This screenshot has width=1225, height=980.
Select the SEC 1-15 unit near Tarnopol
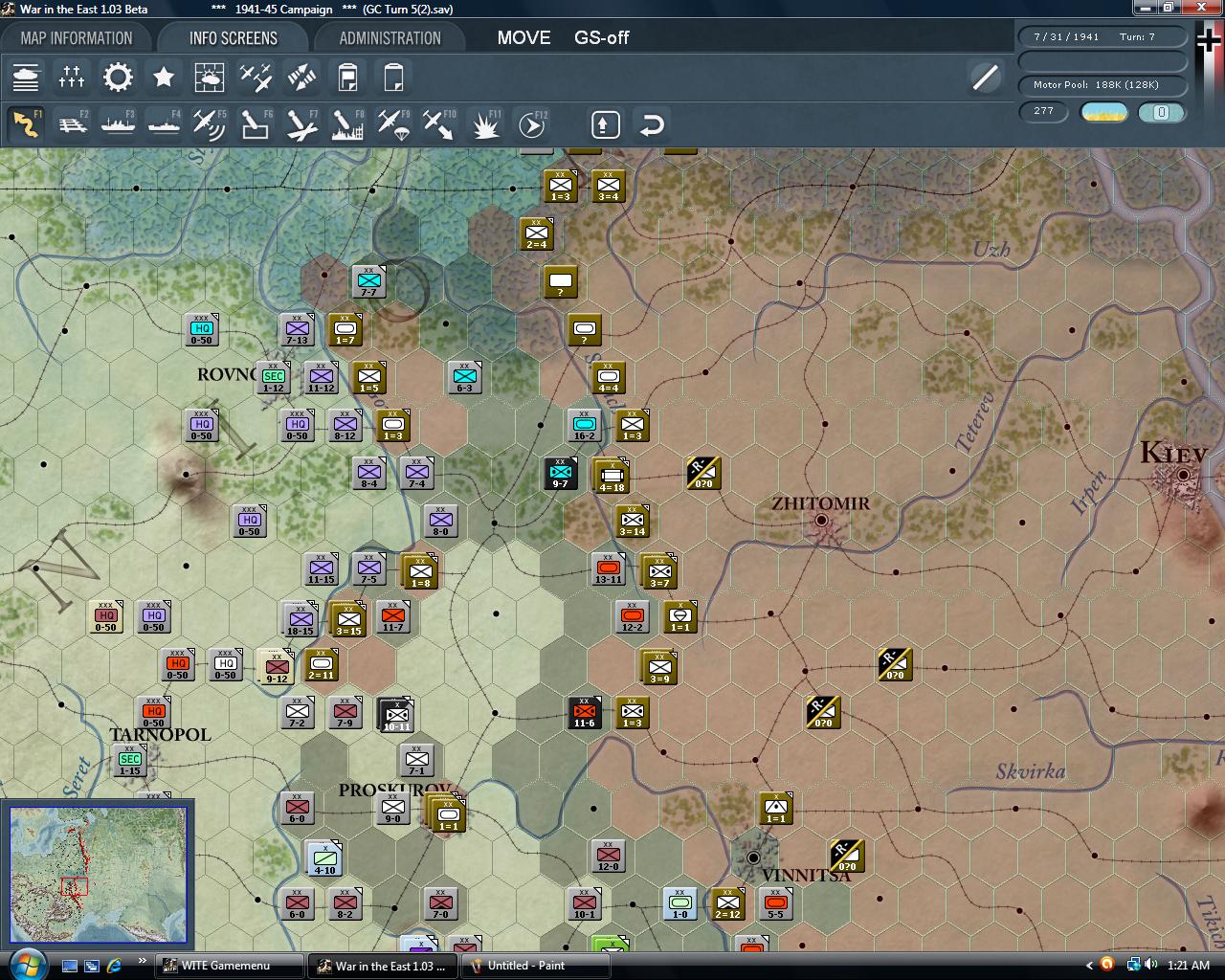click(x=130, y=760)
